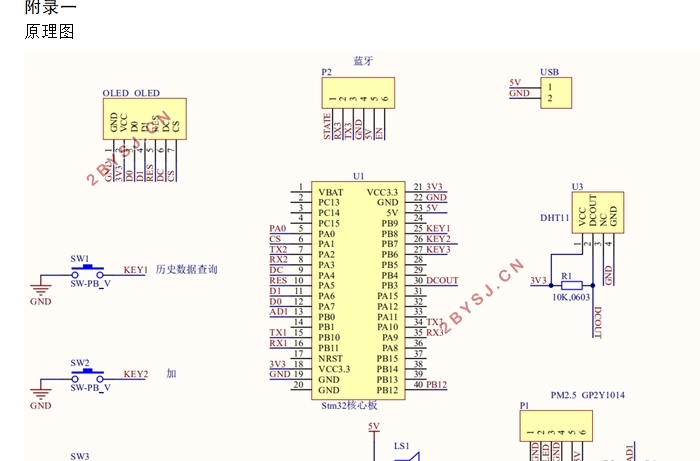Select the KEY1 label next to SW1
Viewport: 700px width, 461px height.
(x=136, y=270)
